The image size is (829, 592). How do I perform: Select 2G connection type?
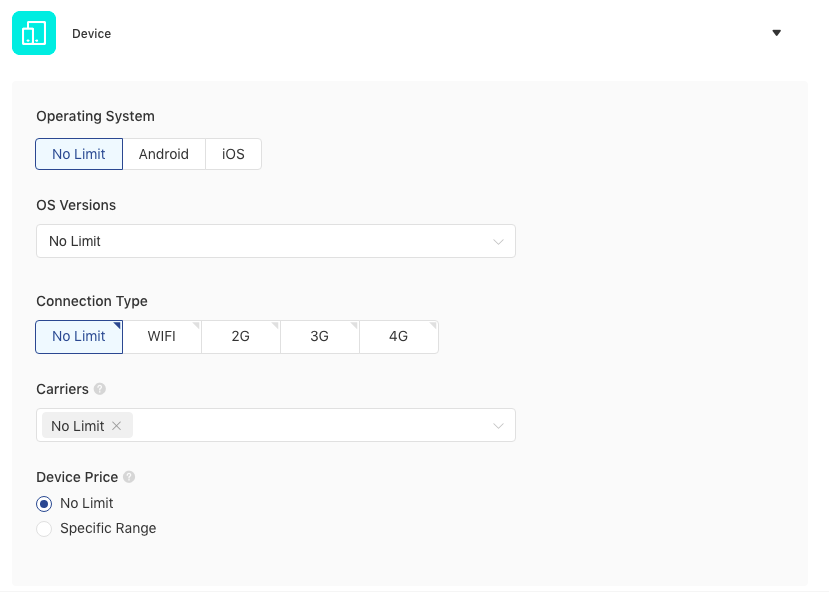click(x=241, y=336)
